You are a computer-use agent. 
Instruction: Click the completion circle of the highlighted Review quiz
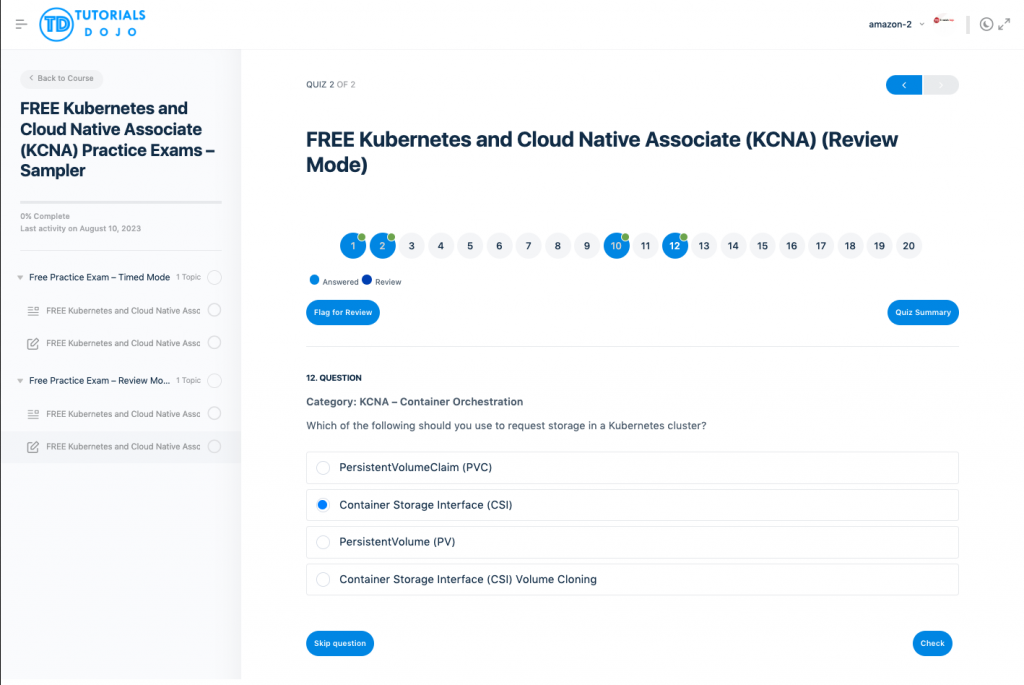tap(214, 447)
